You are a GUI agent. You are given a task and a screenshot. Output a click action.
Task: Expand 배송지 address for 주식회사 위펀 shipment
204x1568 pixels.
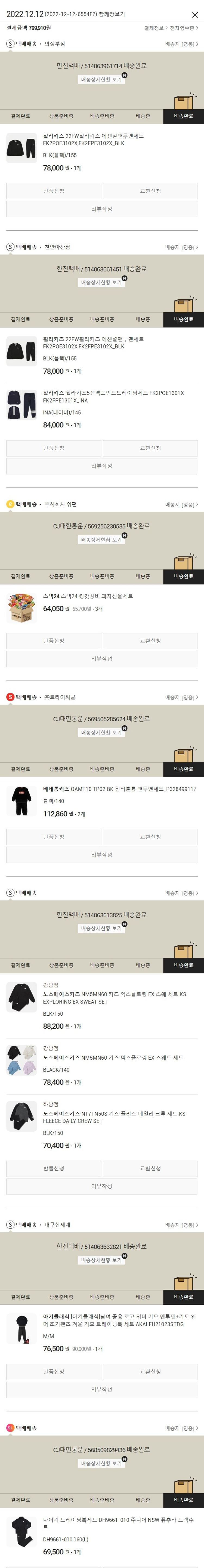tap(181, 505)
